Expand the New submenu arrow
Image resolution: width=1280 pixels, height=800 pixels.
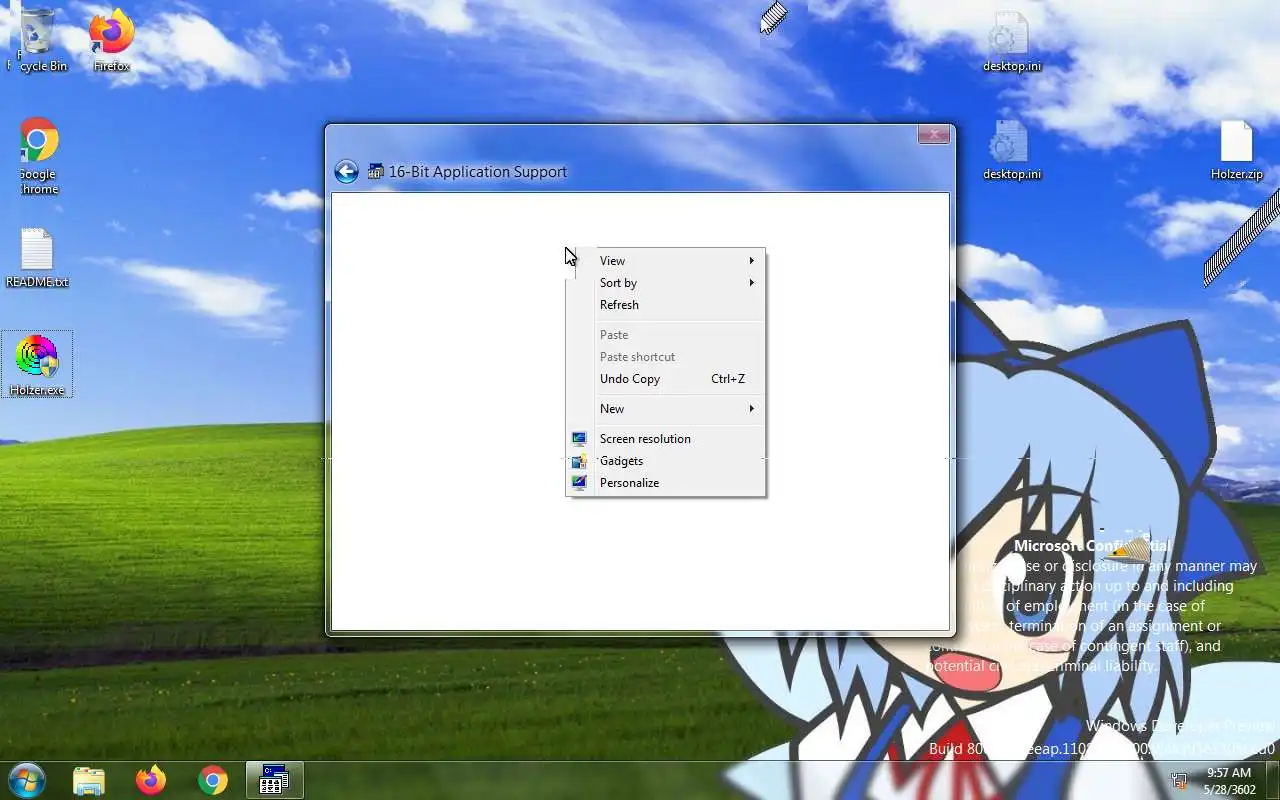point(752,409)
